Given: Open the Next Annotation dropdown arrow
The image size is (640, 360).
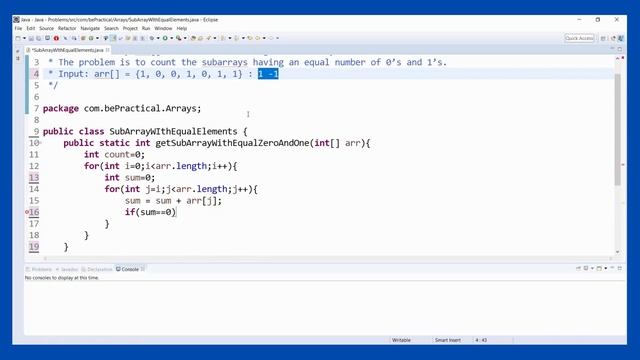Looking at the screenshot, I should coord(230,38).
